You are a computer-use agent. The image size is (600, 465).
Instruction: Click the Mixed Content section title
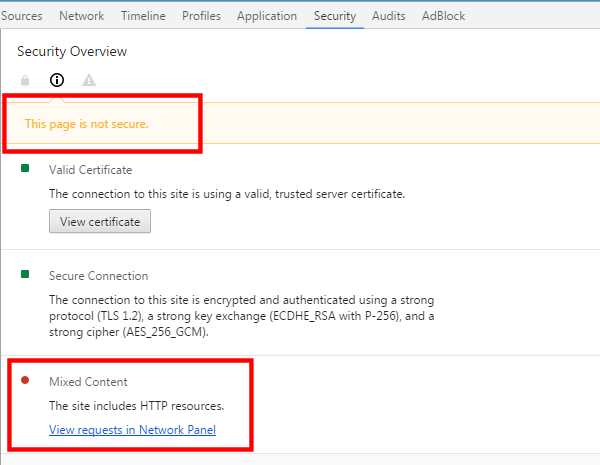(x=89, y=382)
